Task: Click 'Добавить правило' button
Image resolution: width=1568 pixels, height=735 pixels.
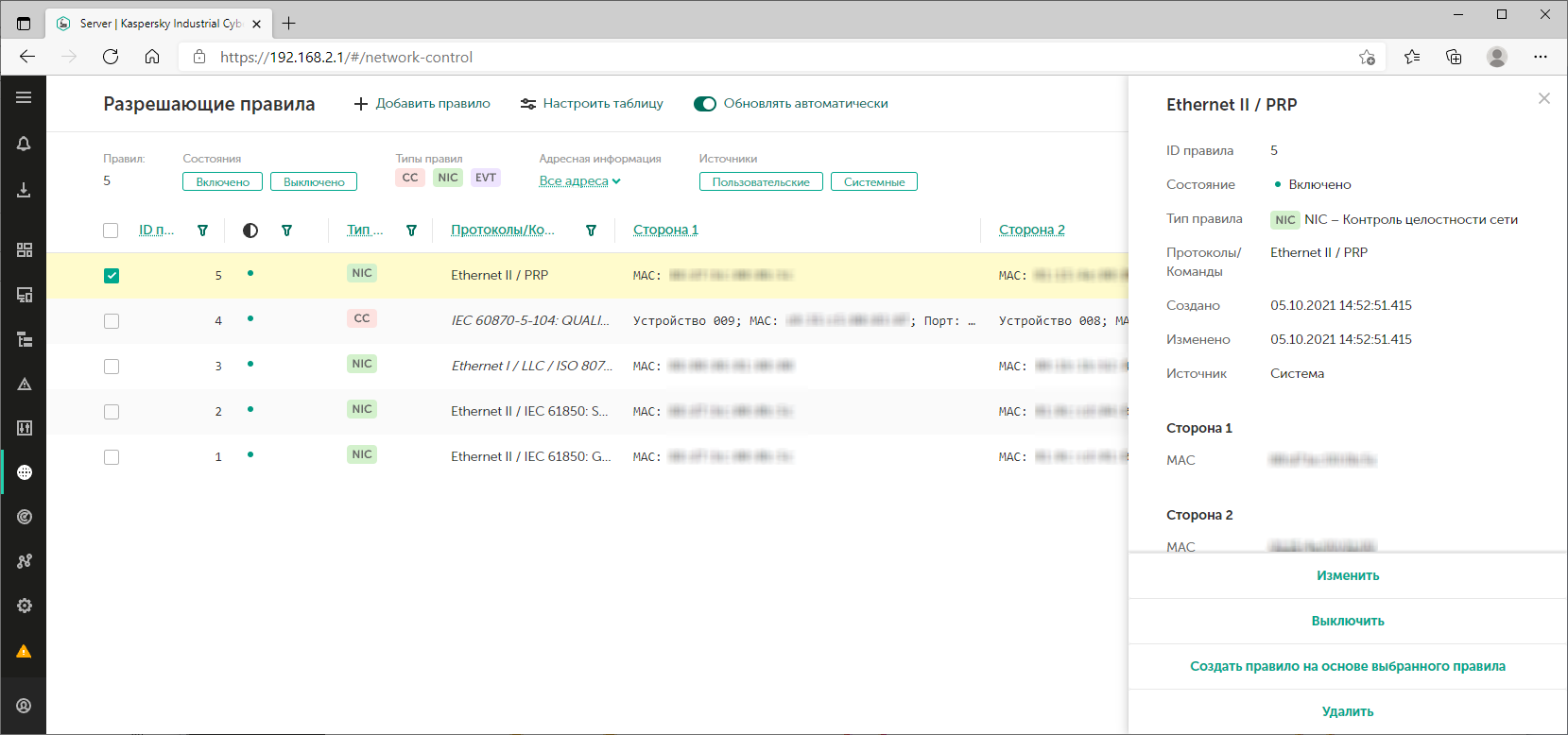Action: point(422,104)
